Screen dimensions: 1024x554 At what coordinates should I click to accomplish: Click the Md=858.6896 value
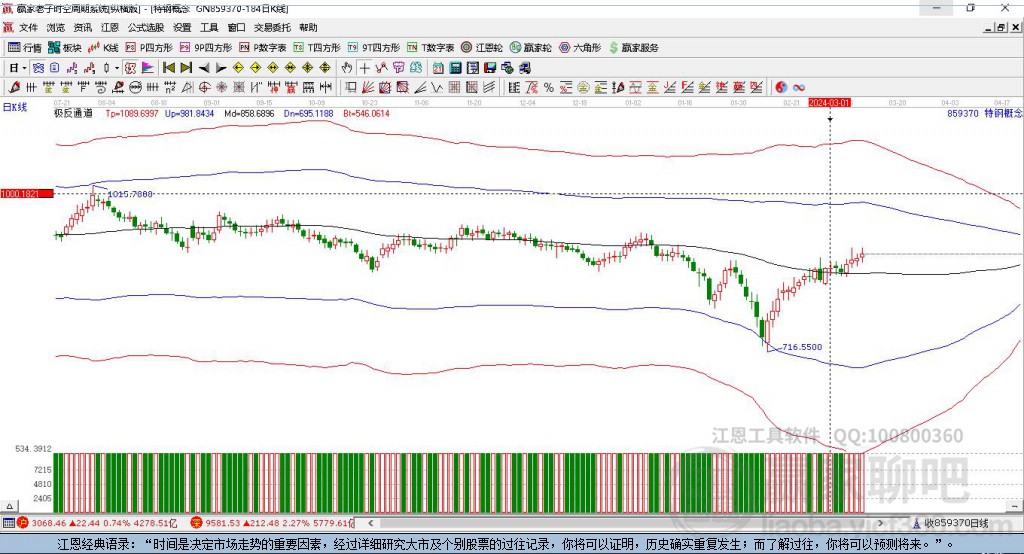pyautogui.click(x=249, y=114)
